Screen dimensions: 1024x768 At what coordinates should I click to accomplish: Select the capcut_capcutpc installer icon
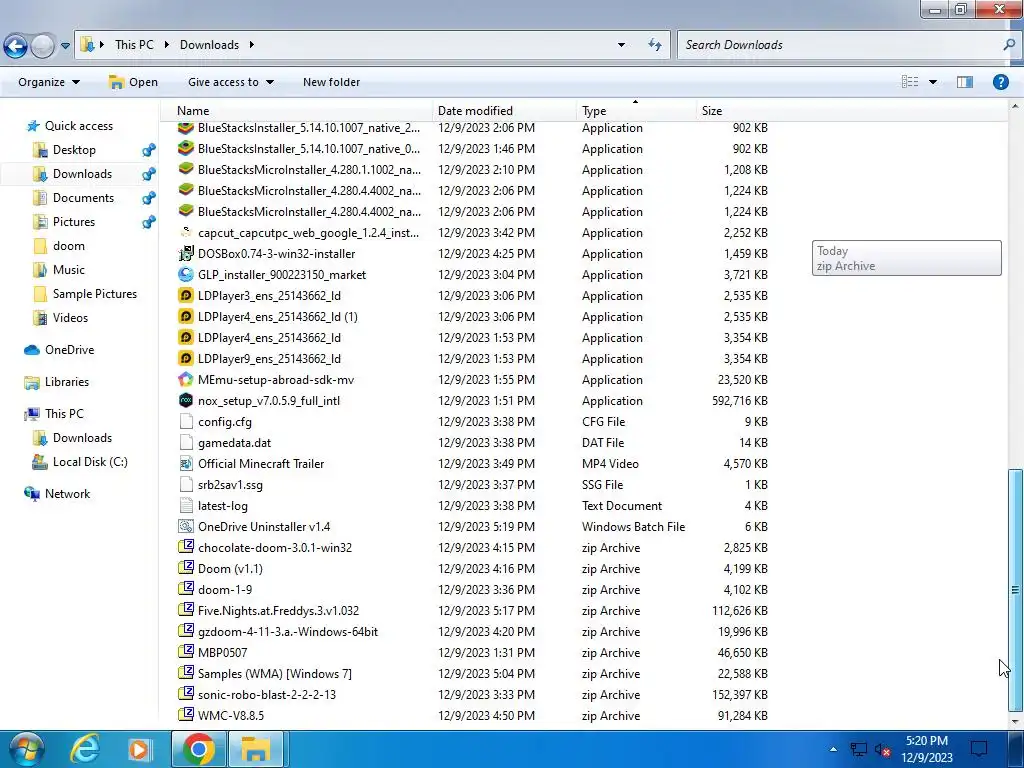pyautogui.click(x=186, y=232)
